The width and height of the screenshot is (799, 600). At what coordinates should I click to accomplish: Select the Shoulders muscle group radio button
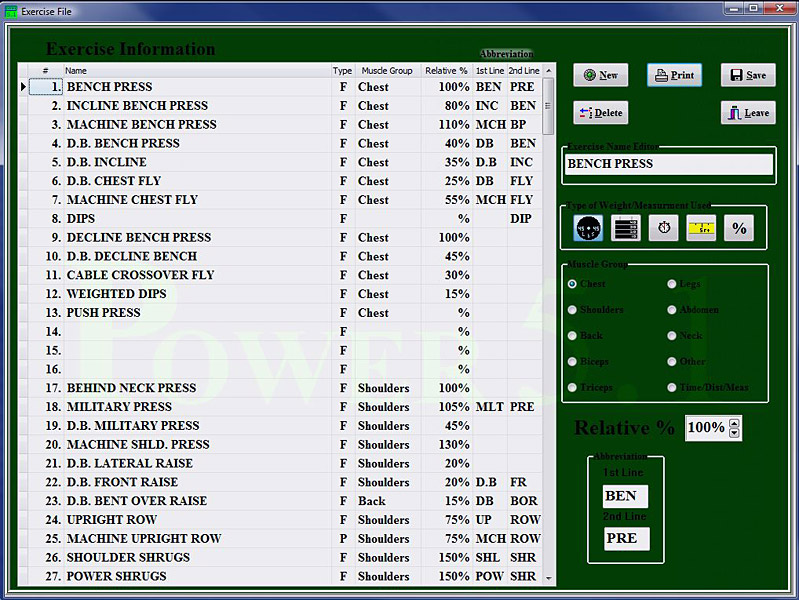[x=572, y=310]
